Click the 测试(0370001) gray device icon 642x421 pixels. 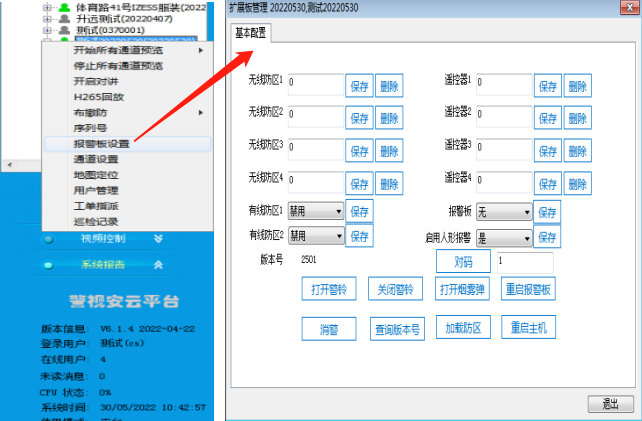(x=65, y=31)
